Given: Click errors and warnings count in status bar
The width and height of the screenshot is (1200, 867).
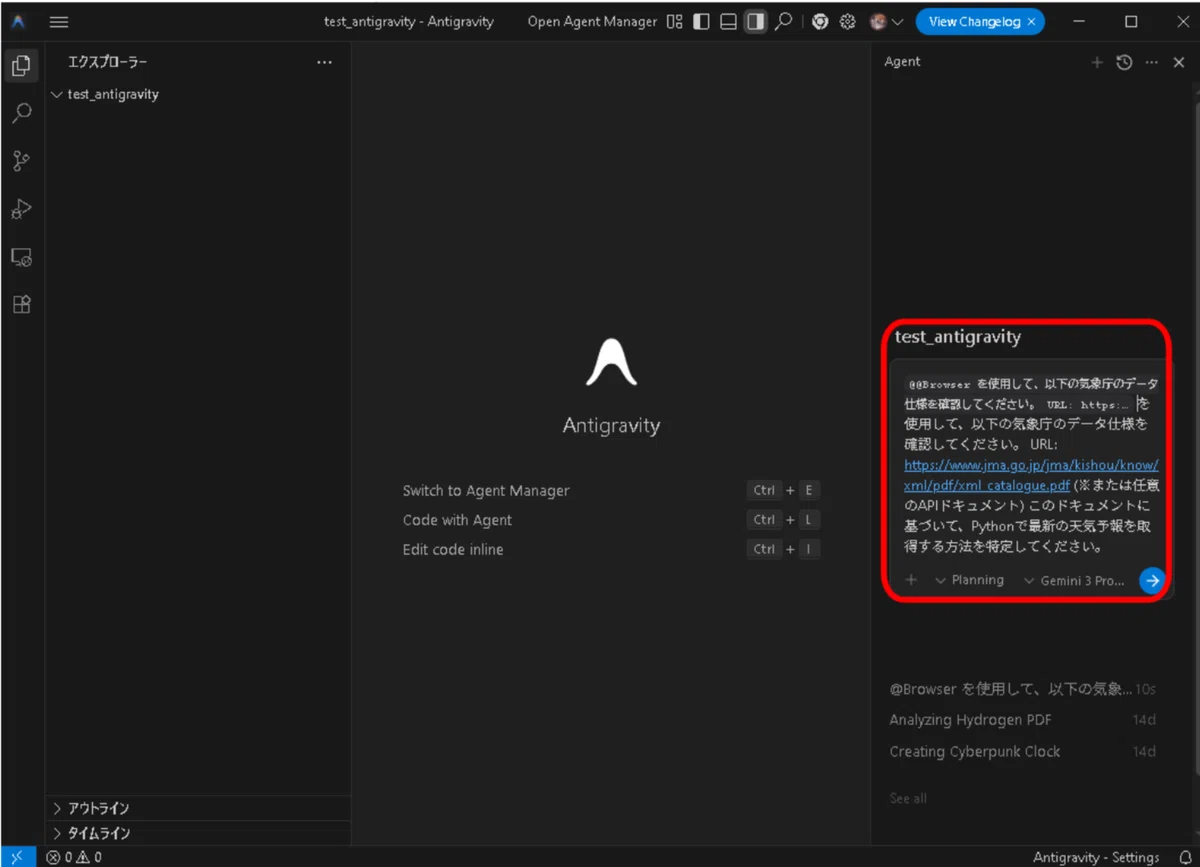Looking at the screenshot, I should tap(74, 857).
